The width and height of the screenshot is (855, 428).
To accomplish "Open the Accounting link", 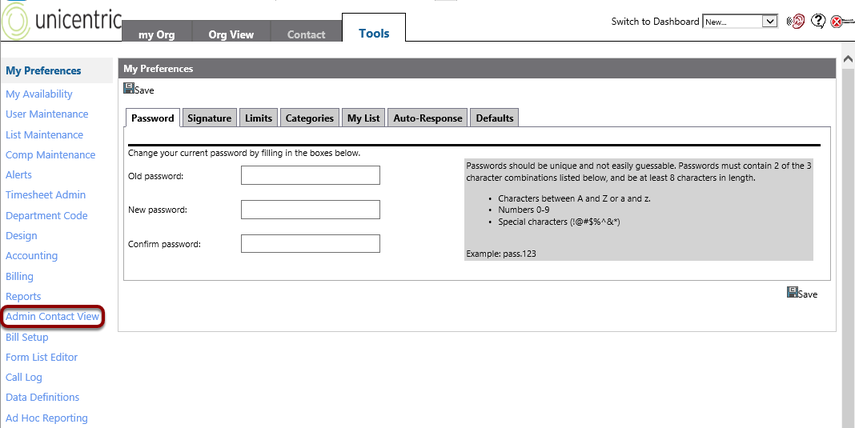I will tap(31, 256).
